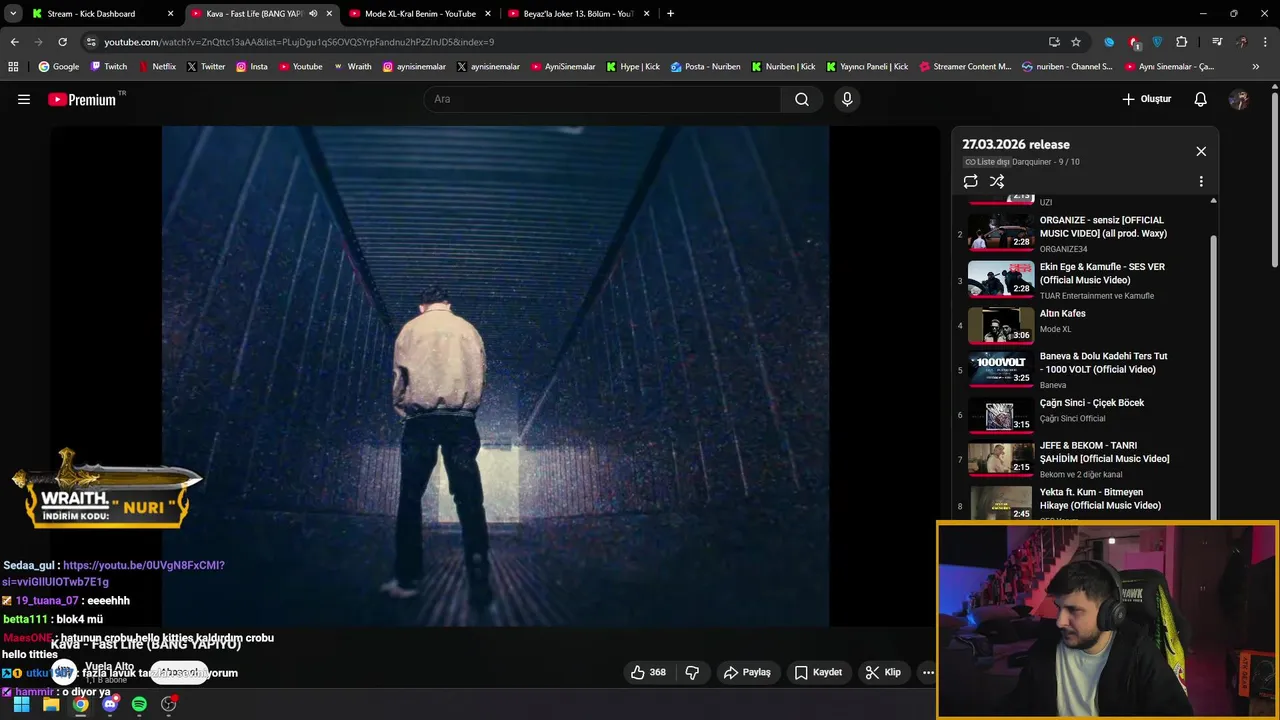1280x720 pixels.
Task: Click the Kava video player area
Action: 495,375
